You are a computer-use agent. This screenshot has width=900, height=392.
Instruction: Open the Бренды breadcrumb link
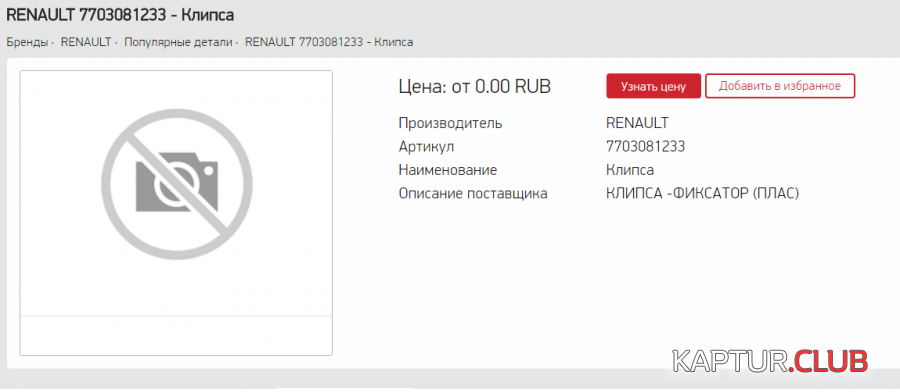[x=27, y=42]
